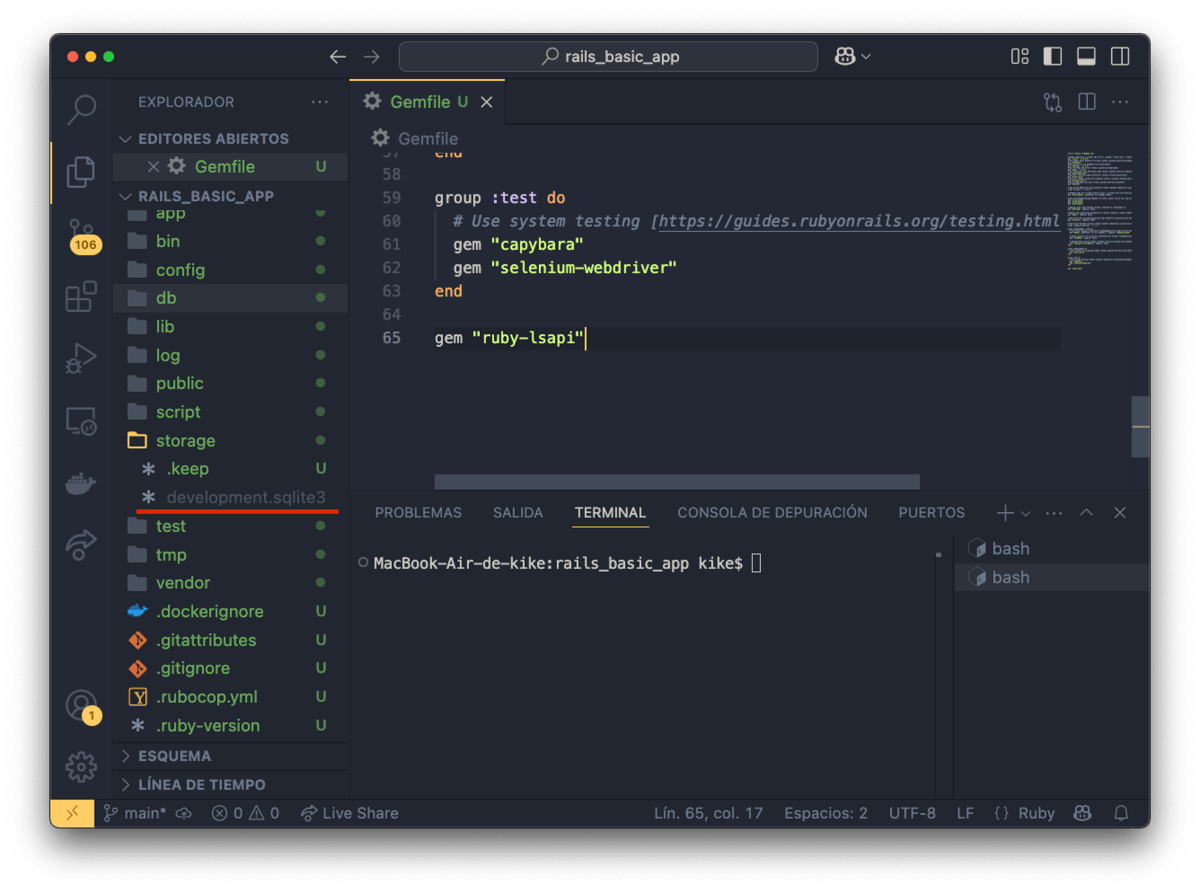Open Explorer Views and More Actions
This screenshot has width=1200, height=894.
[x=320, y=102]
